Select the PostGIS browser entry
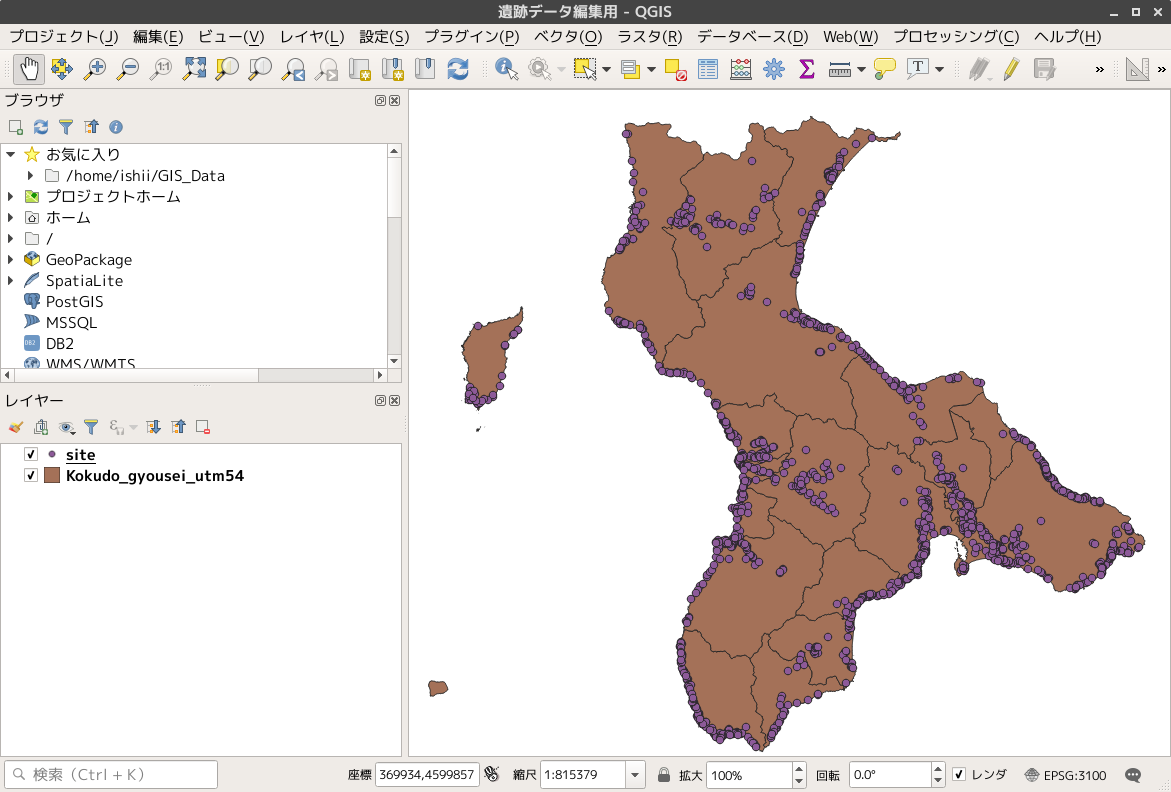This screenshot has height=792, width=1171. tap(74, 302)
